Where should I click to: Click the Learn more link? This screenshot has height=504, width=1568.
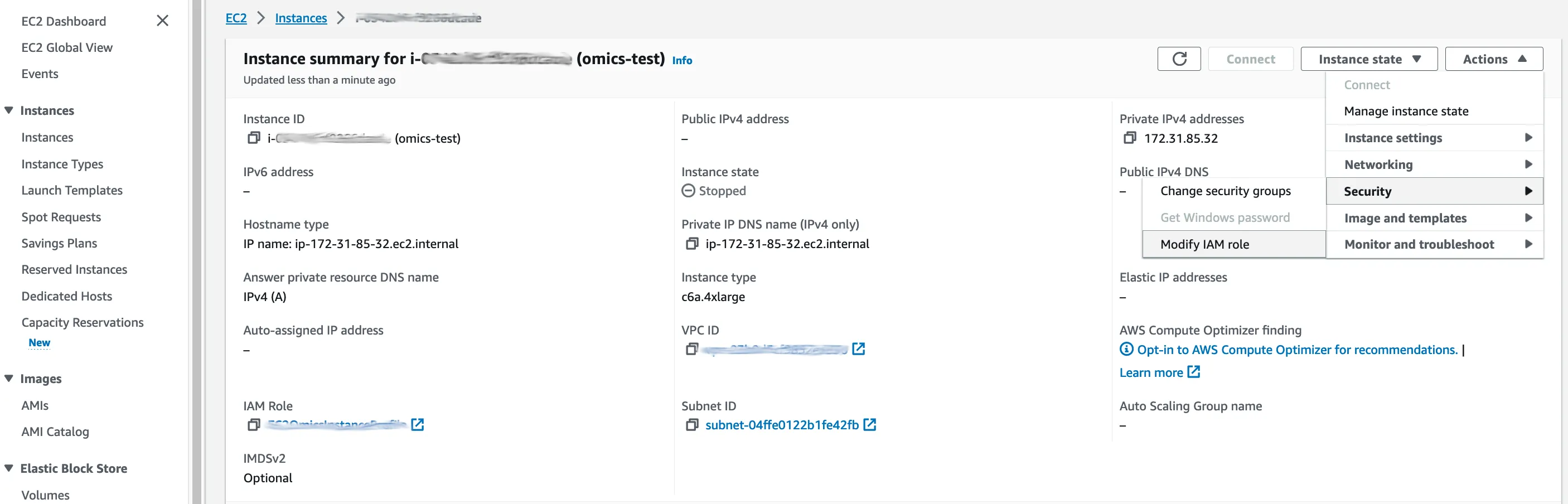click(x=1151, y=372)
